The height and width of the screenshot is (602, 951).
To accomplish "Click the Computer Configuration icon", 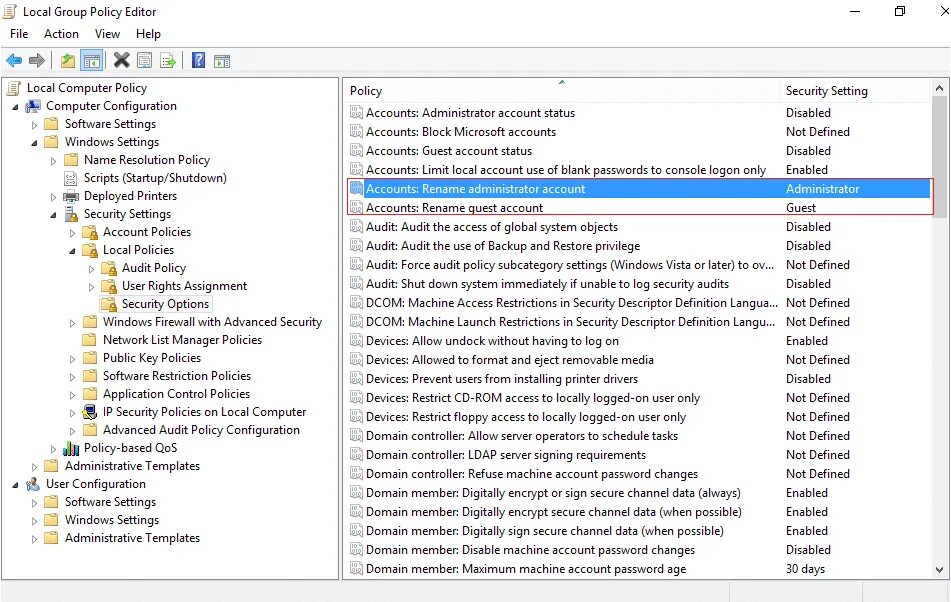I will click(x=33, y=107).
